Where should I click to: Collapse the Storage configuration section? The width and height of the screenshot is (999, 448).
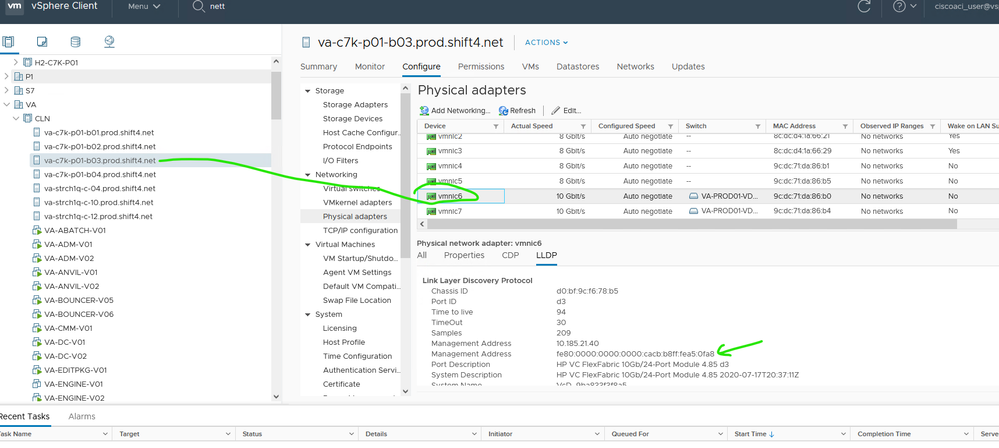click(308, 91)
